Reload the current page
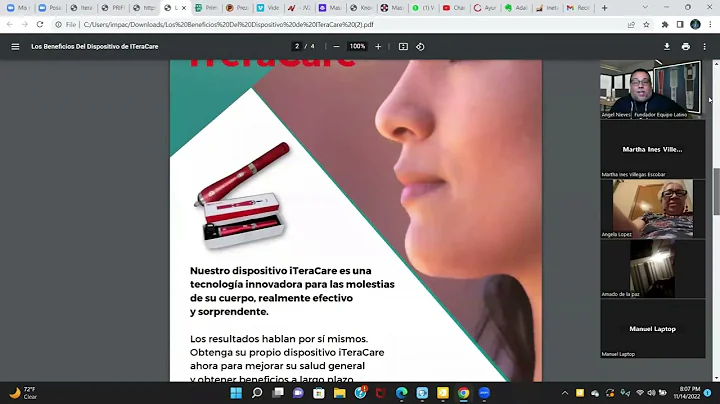 point(40,24)
